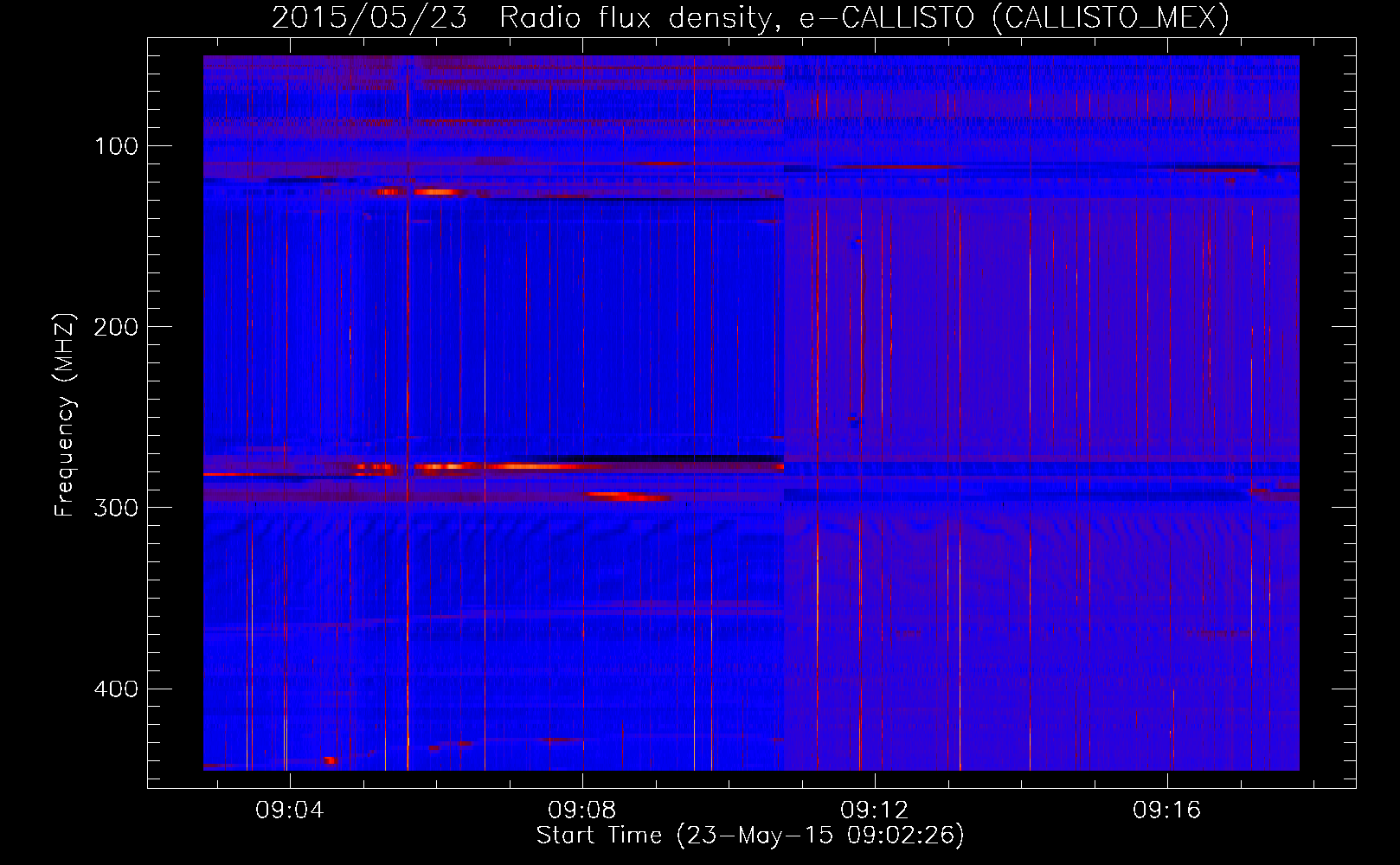Select the Start Time axis label
Viewport: 1400px width, 865px height.
[750, 836]
